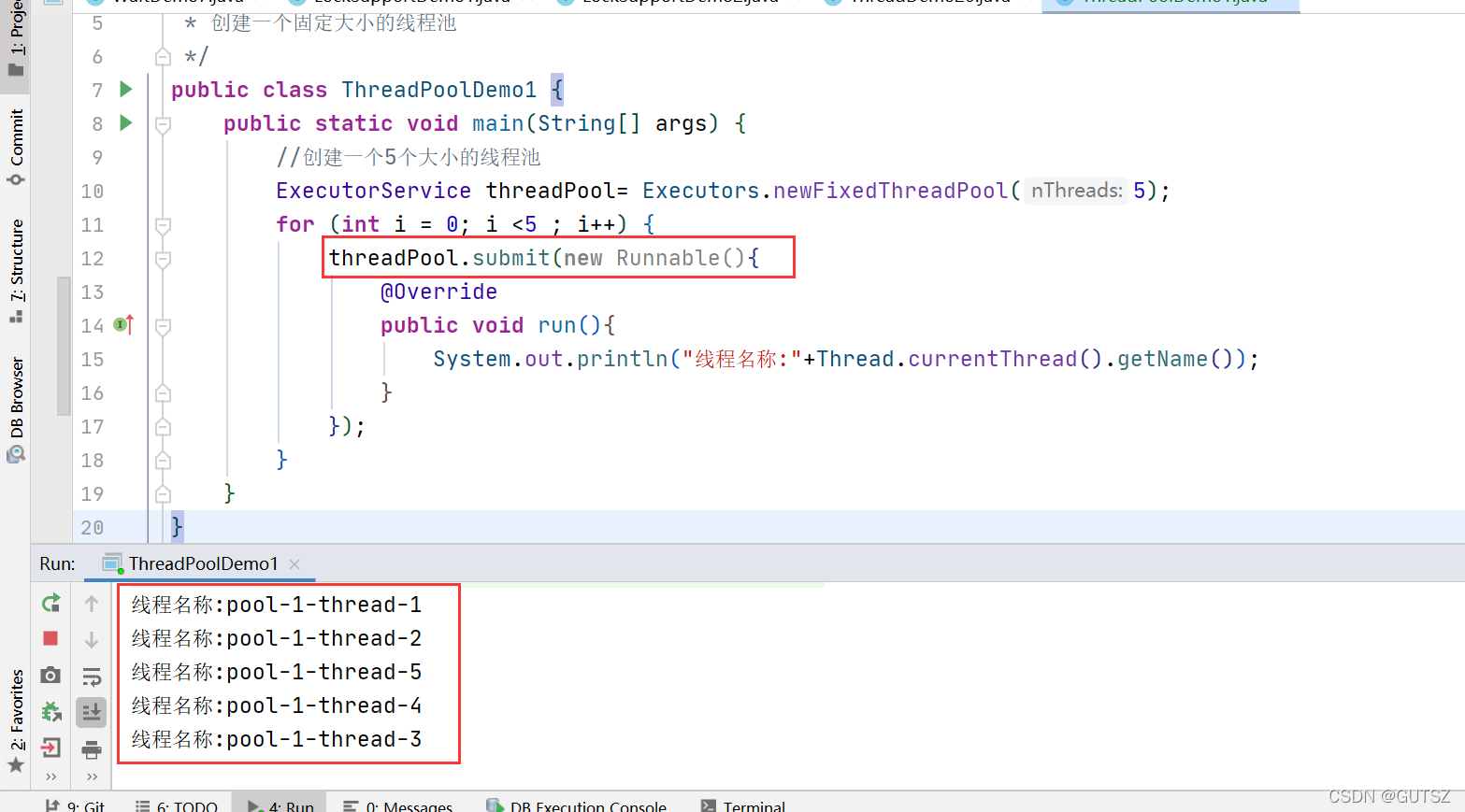Click output line ending with thread-3
The image size is (1465, 812).
point(277,739)
